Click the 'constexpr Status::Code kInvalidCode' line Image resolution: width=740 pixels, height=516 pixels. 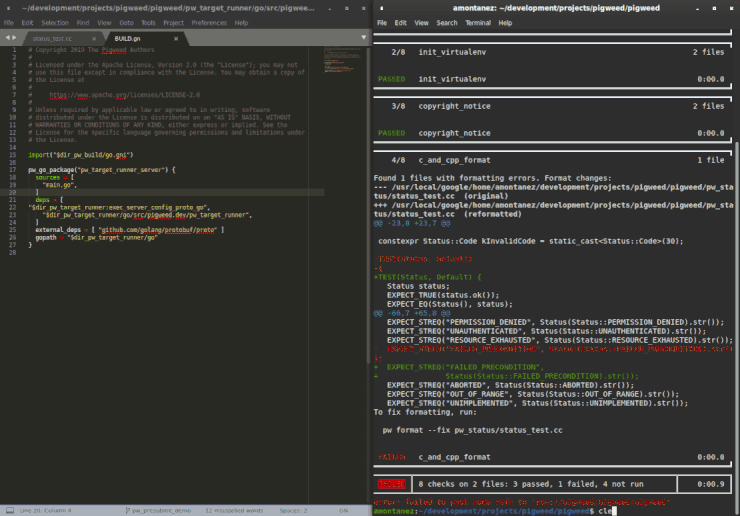[x=530, y=241]
